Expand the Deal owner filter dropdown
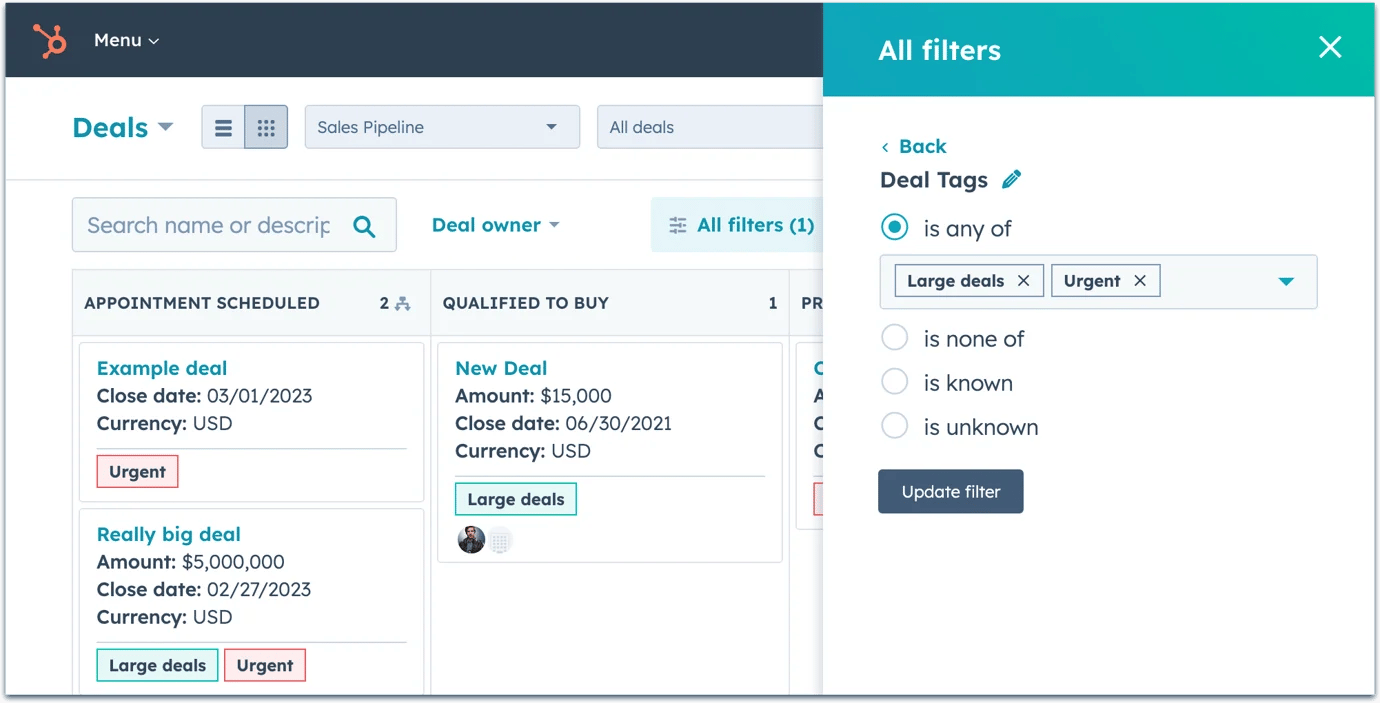The height and width of the screenshot is (703, 1380). [495, 225]
